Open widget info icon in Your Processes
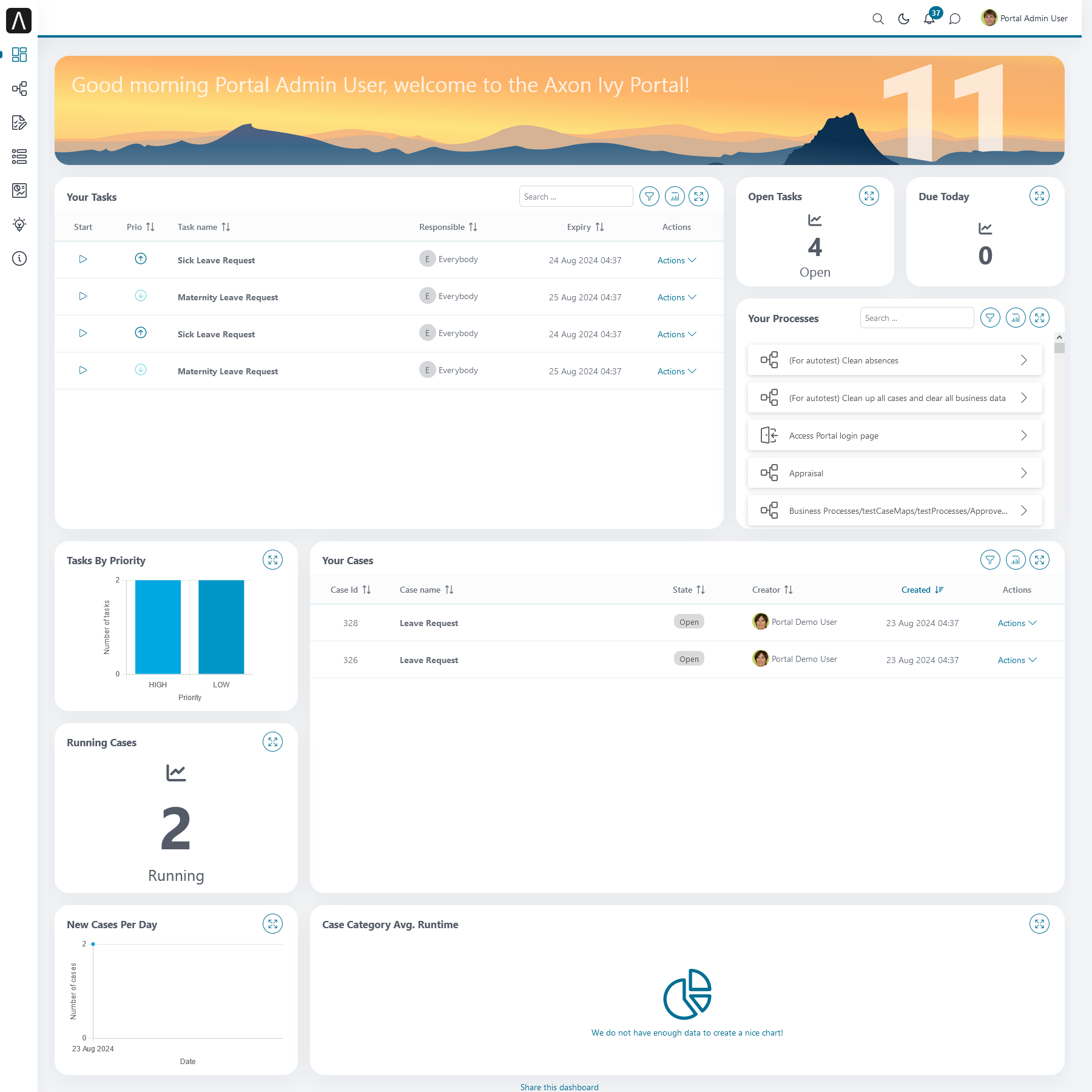Viewport: 1092px width, 1092px height. [1016, 318]
